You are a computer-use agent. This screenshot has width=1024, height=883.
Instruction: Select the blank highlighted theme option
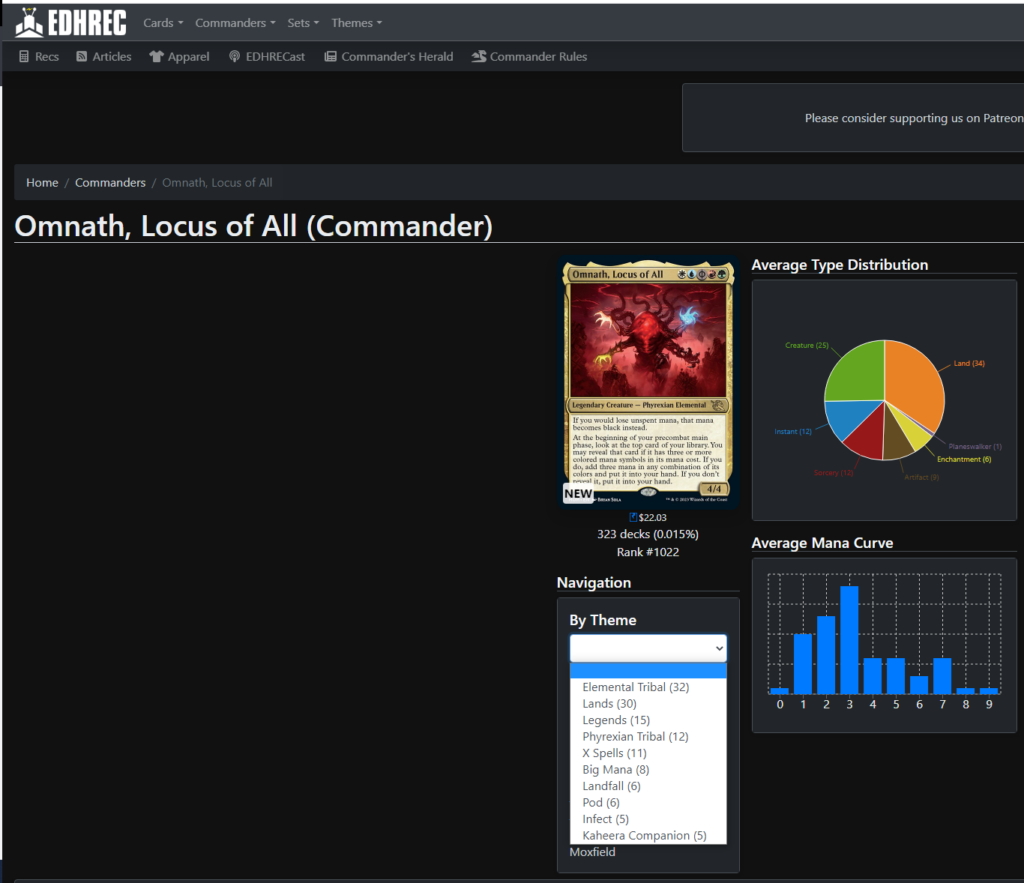point(648,671)
